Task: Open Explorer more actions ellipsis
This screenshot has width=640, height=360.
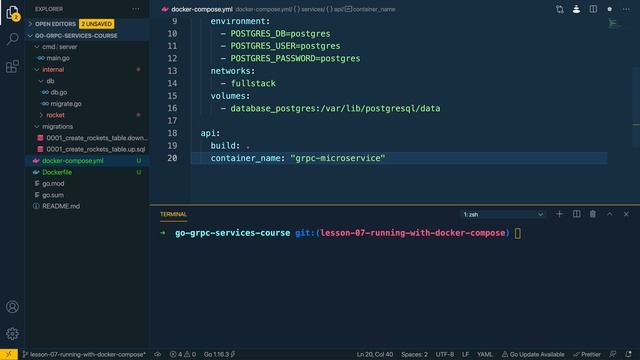Action: [136, 9]
